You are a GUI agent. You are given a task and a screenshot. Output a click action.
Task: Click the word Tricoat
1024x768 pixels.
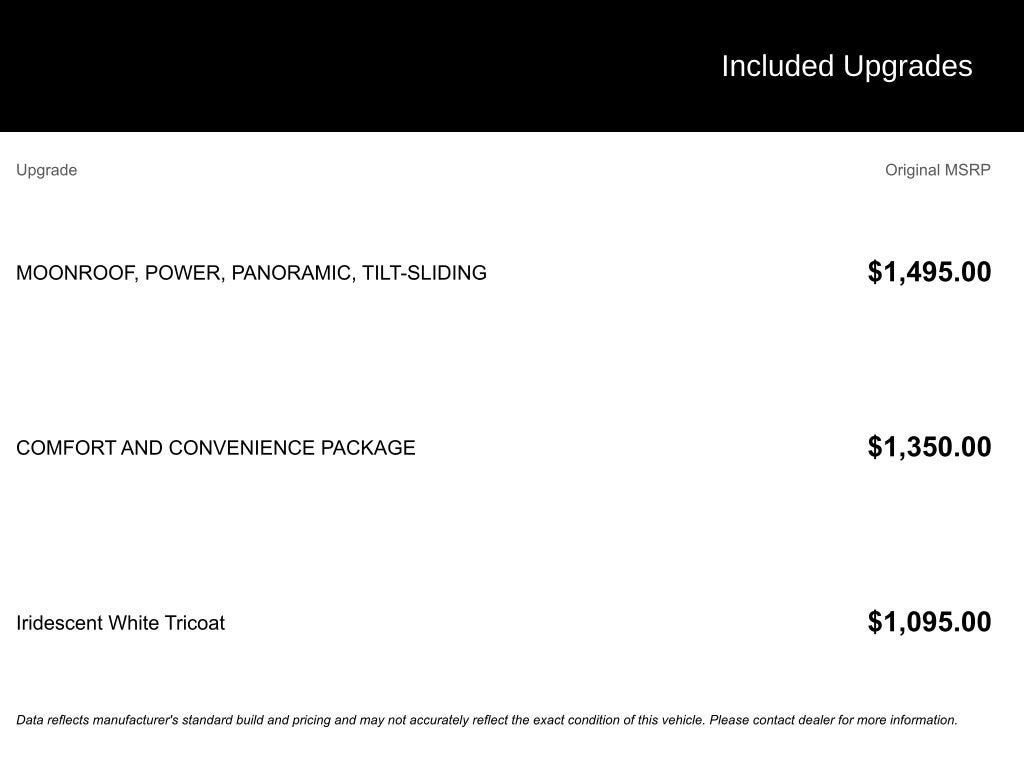[195, 623]
